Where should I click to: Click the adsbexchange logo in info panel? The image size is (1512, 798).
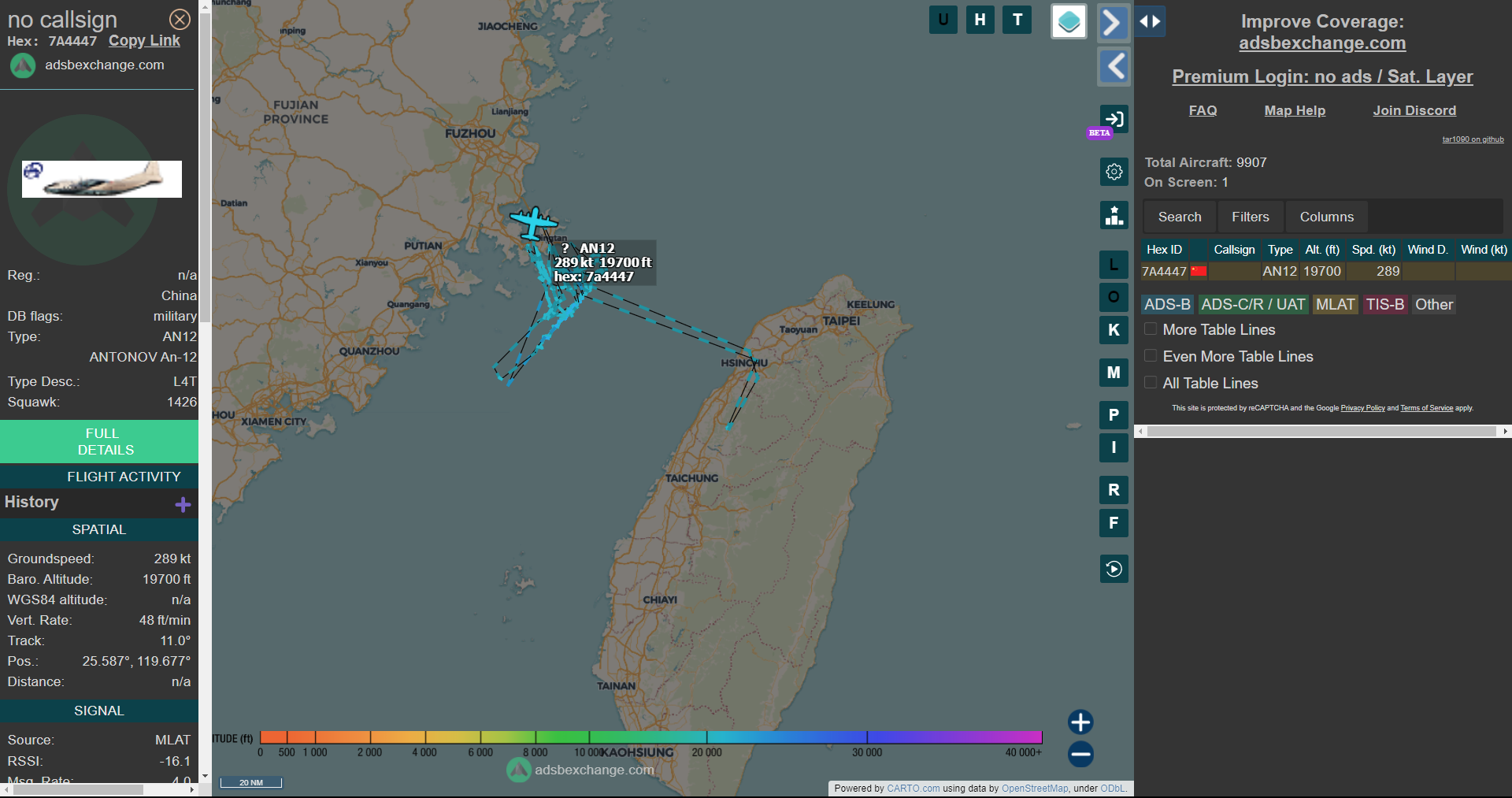click(23, 65)
